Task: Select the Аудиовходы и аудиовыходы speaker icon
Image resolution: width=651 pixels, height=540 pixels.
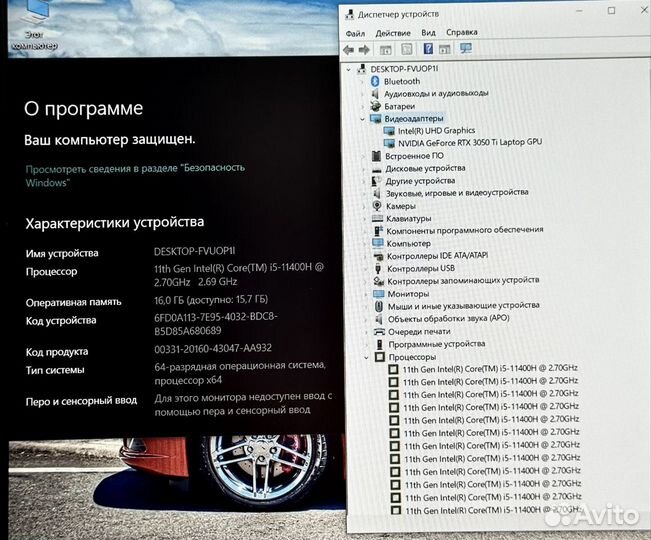Action: [x=375, y=93]
